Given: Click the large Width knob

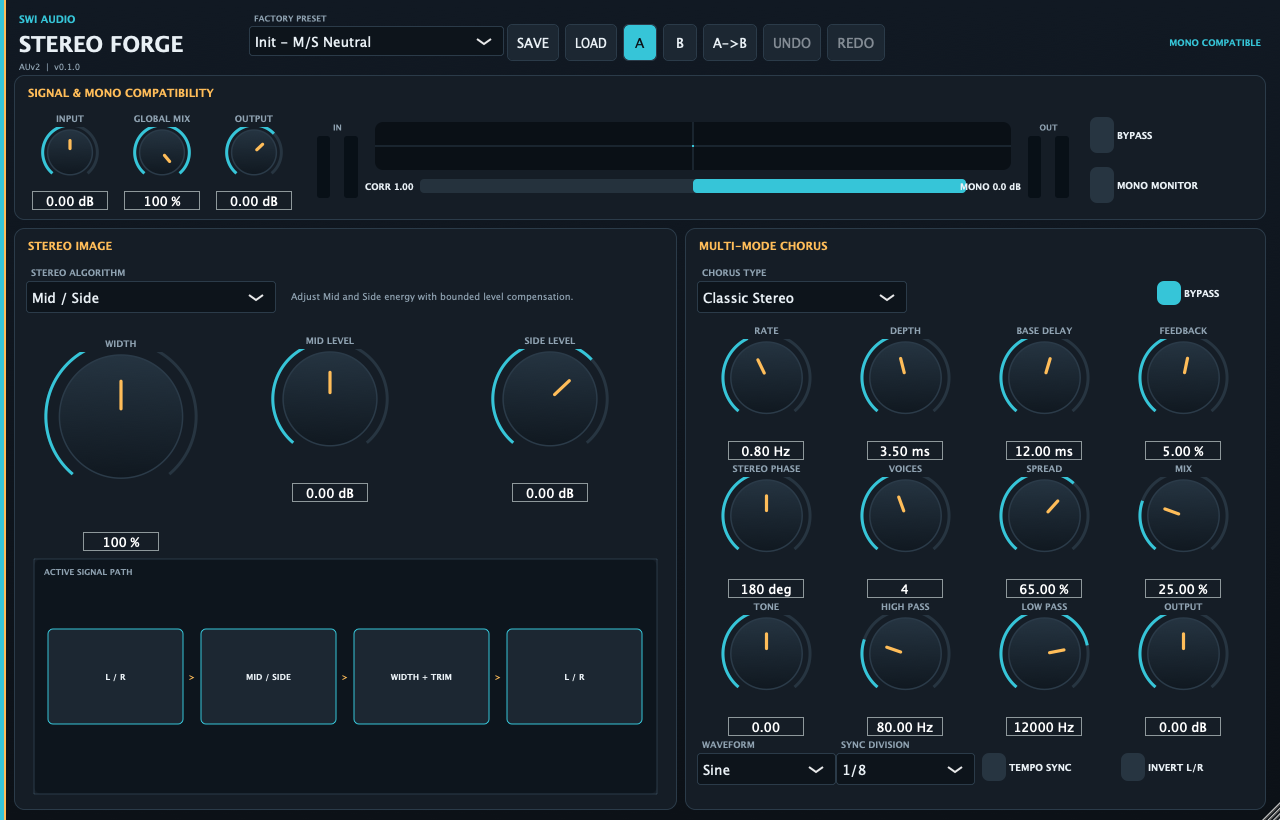Looking at the screenshot, I should coord(121,415).
